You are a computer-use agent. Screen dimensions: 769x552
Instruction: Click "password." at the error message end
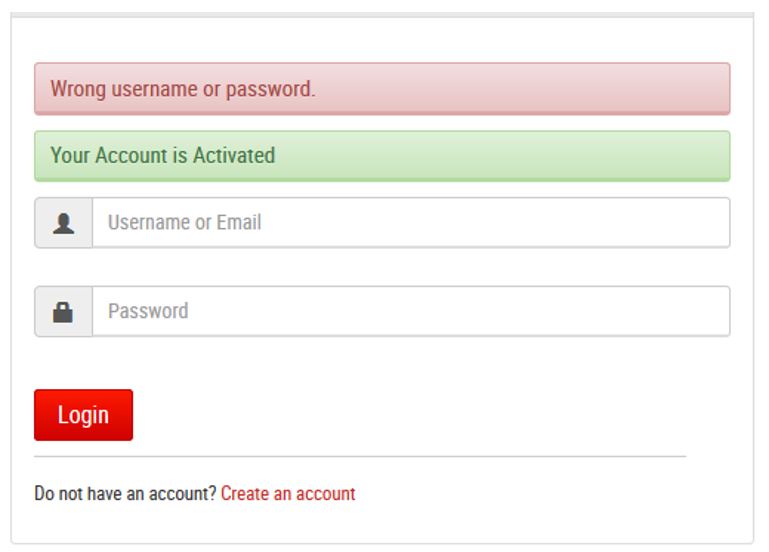point(270,89)
